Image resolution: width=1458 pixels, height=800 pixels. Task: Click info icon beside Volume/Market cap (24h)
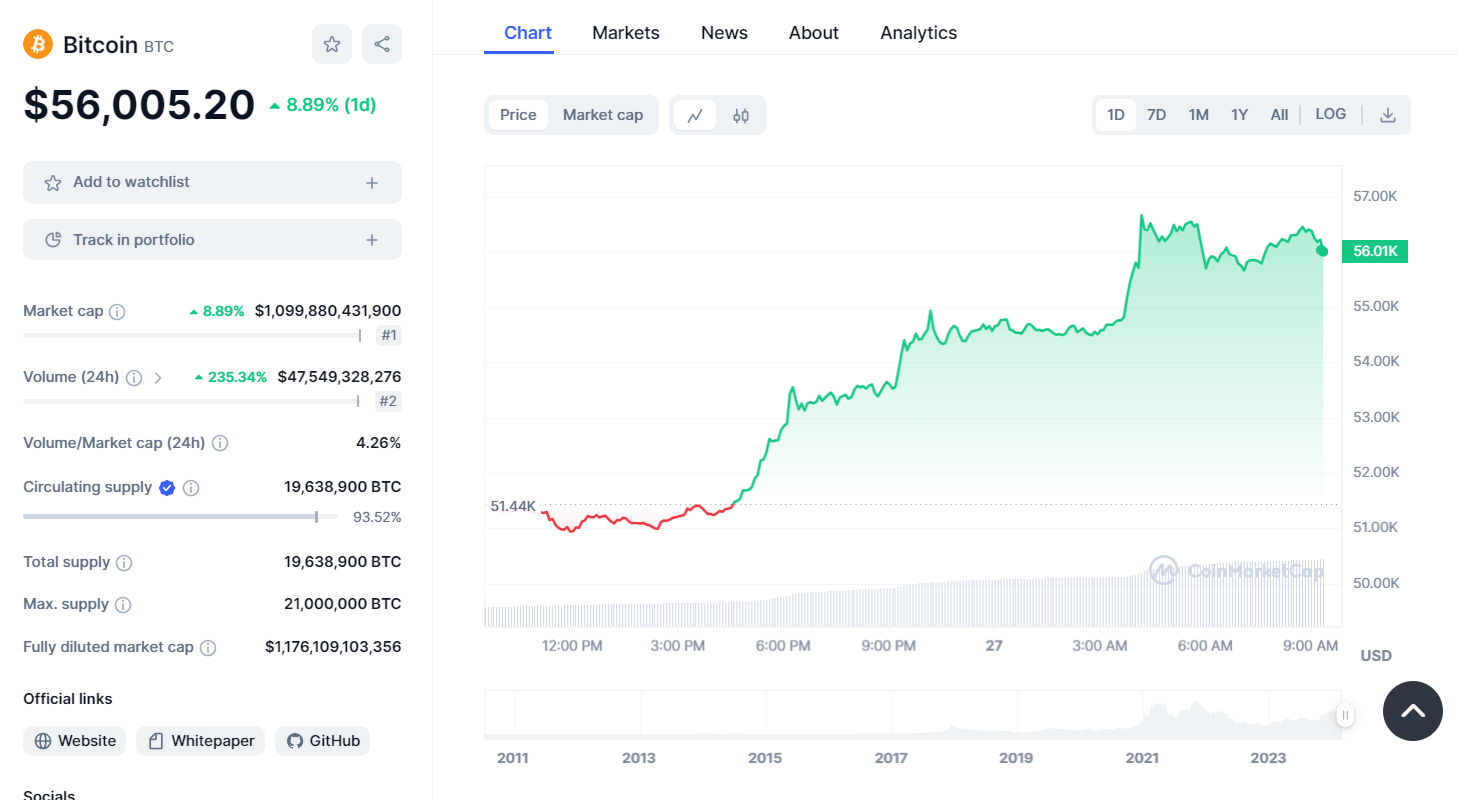tap(220, 443)
